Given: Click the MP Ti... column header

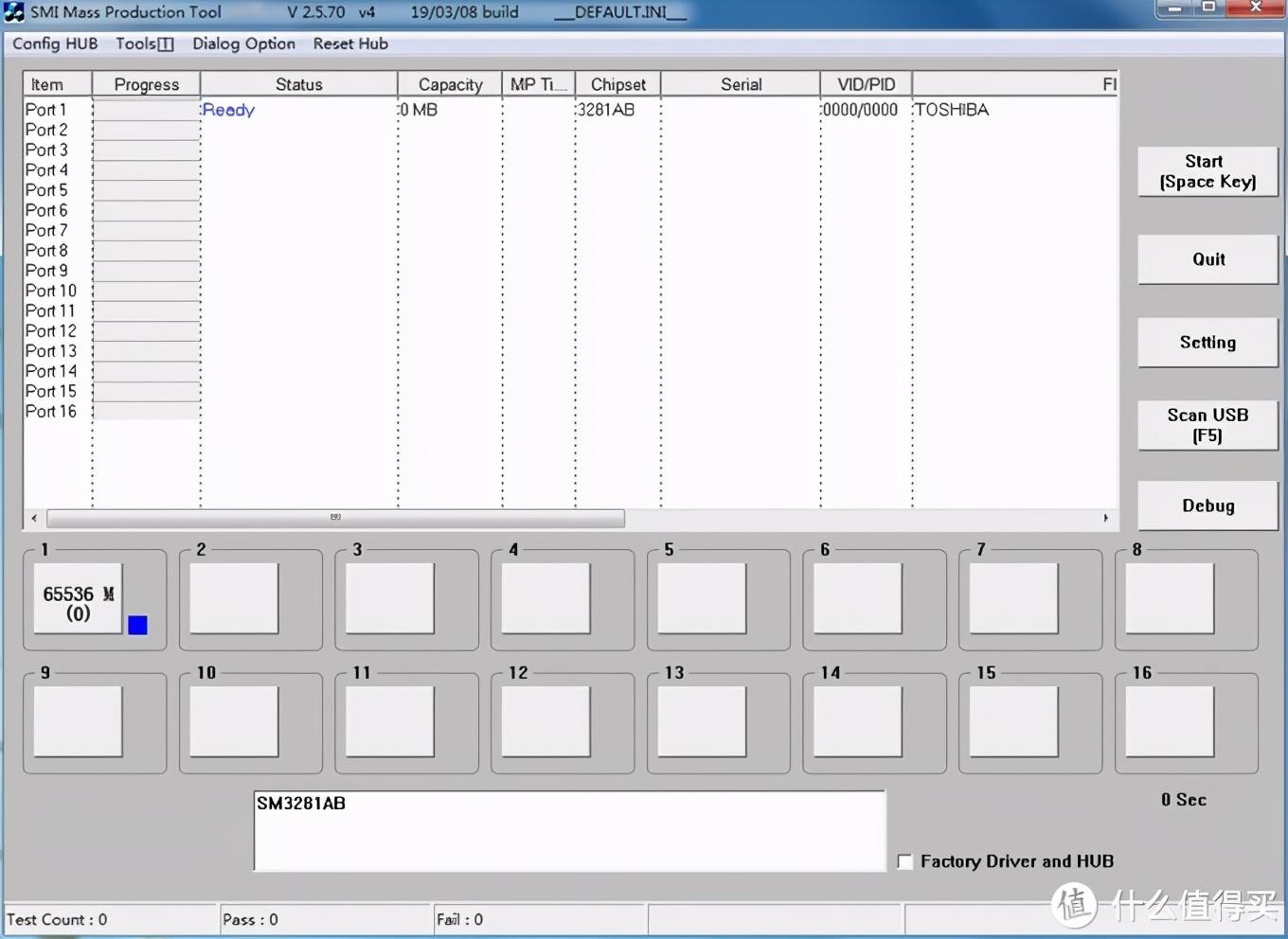Looking at the screenshot, I should click(538, 84).
